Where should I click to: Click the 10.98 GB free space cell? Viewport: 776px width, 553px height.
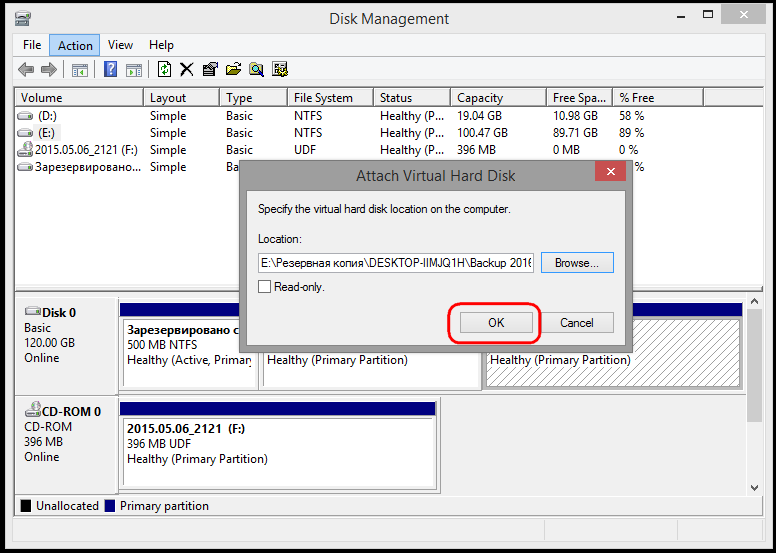[x=575, y=116]
